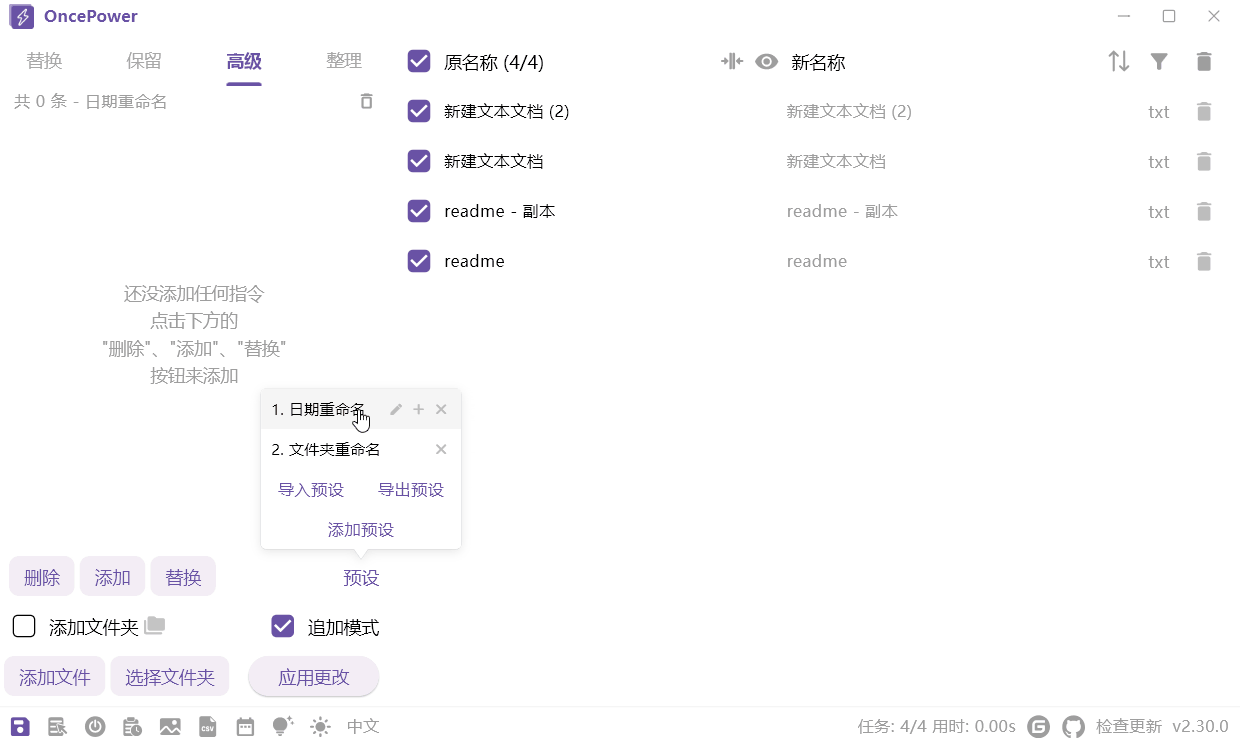Remove preset 文件夹重命名 with its X
Screen dimensions: 1240x742
coord(441,449)
